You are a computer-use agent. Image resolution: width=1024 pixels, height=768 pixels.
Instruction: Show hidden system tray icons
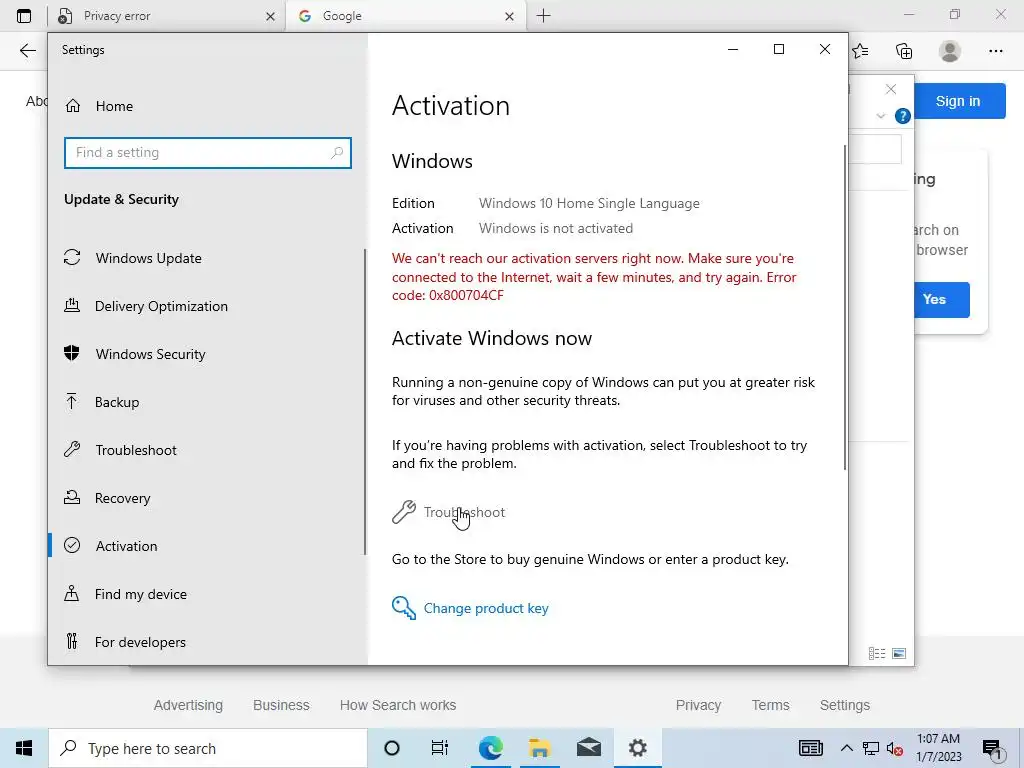click(846, 748)
